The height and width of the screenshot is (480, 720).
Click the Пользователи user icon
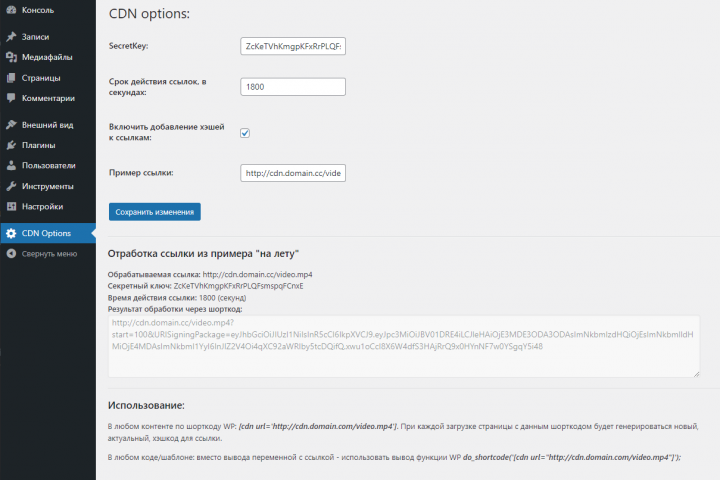click(x=10, y=165)
